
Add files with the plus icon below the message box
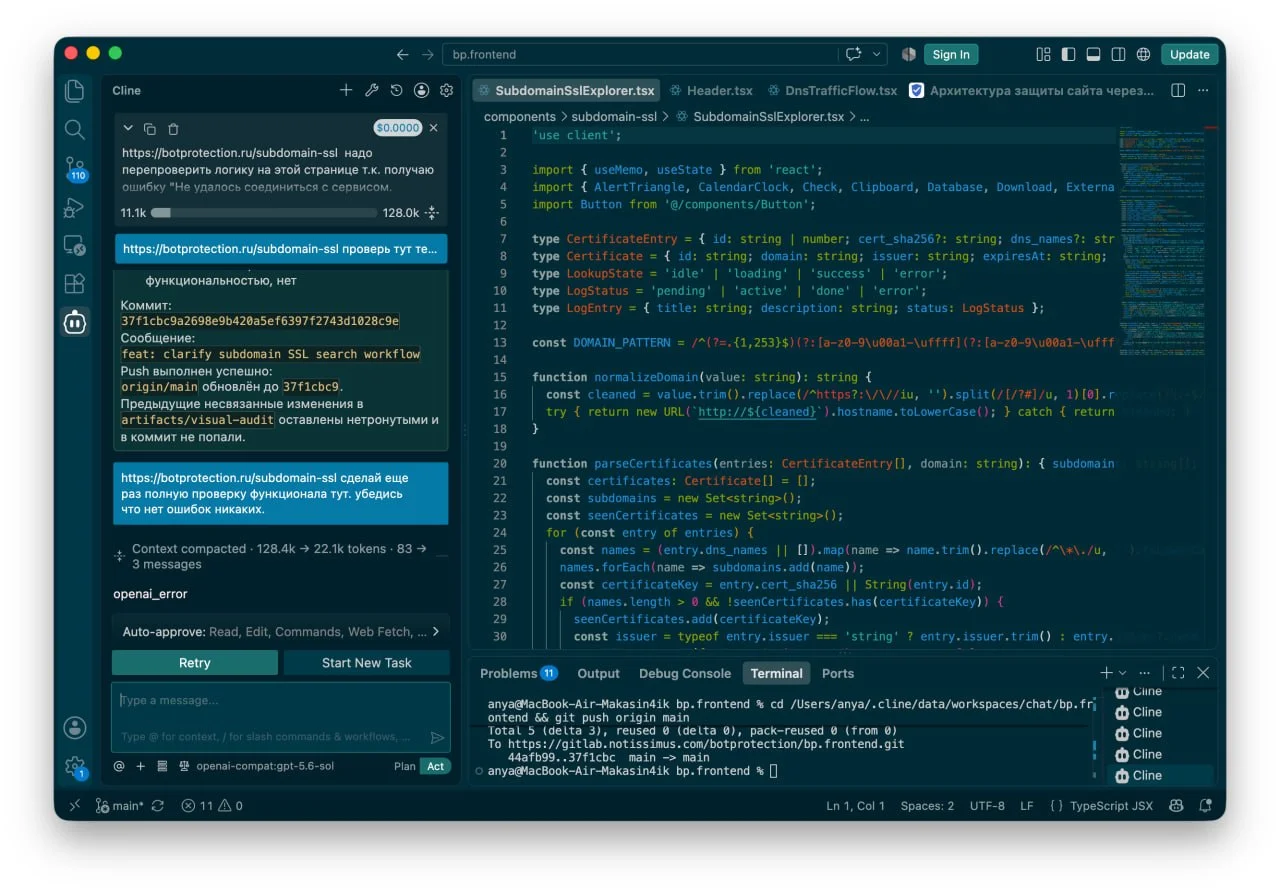pos(141,766)
